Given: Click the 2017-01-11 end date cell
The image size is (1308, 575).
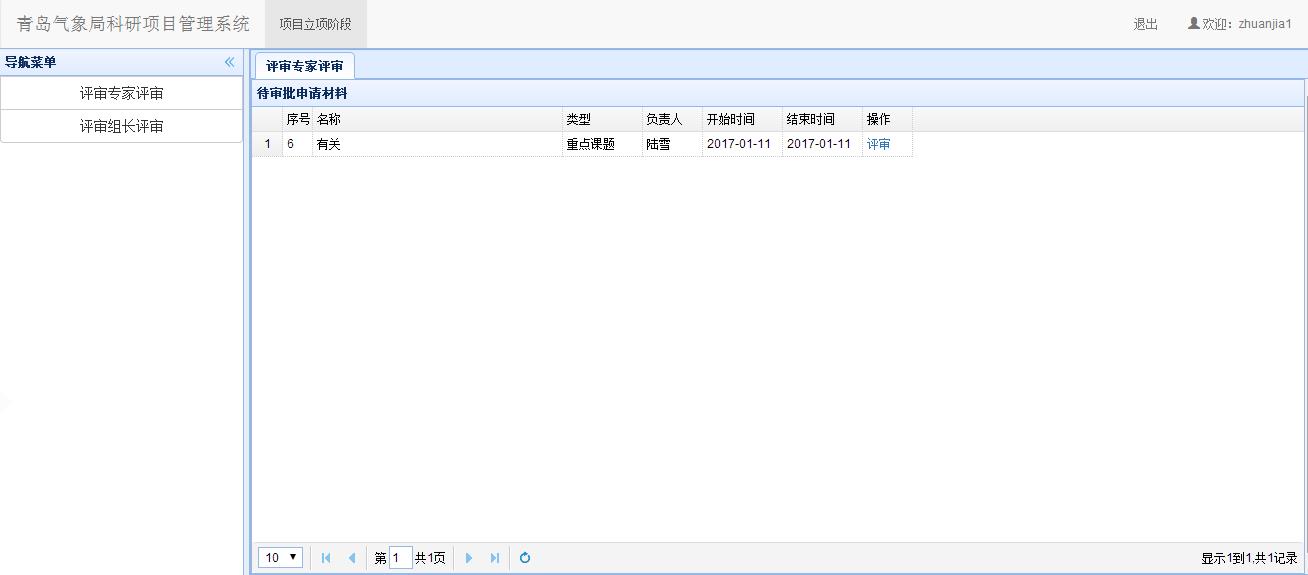Looking at the screenshot, I should 823,144.
